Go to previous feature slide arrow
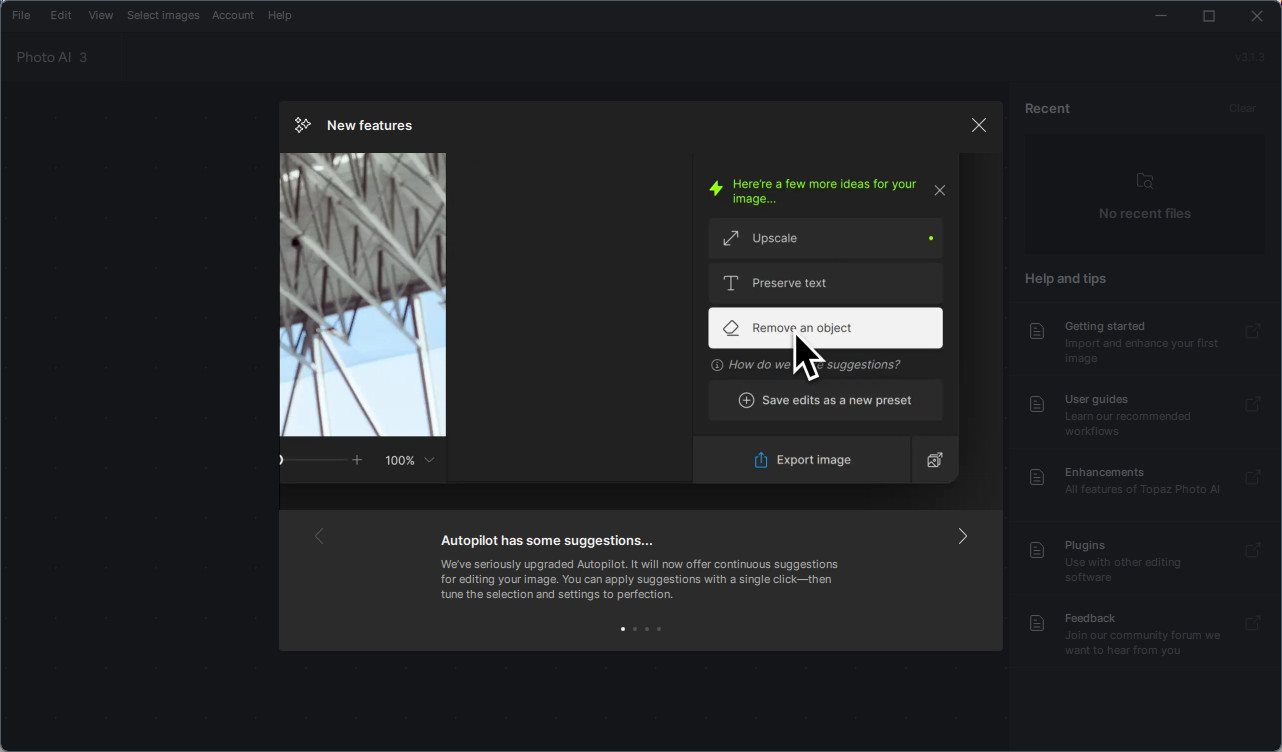Viewport: 1282px width, 752px height. (319, 536)
